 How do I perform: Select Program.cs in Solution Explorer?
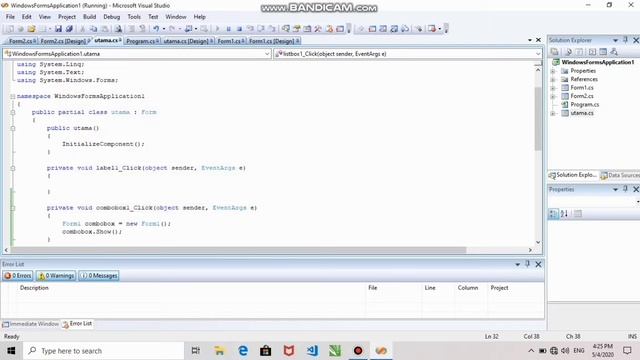tap(584, 104)
